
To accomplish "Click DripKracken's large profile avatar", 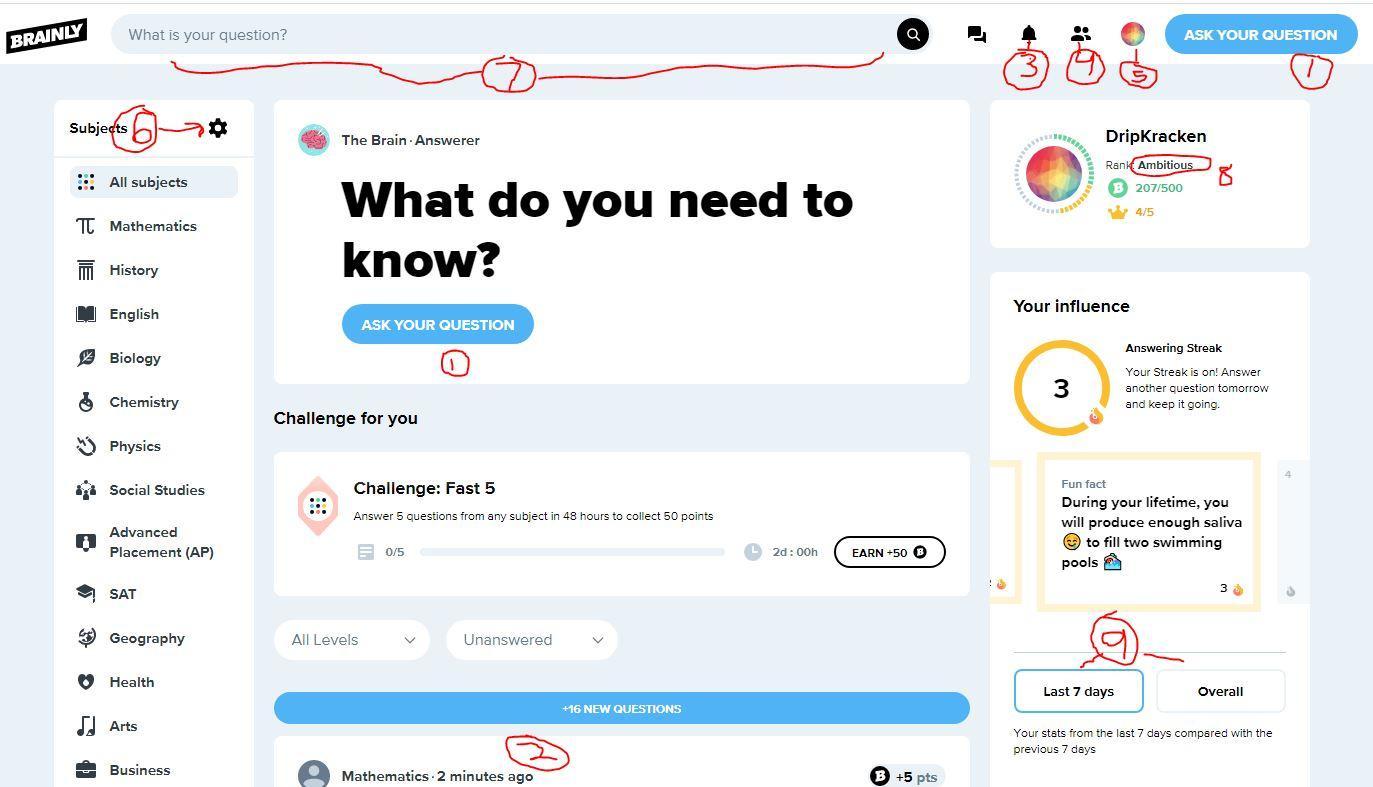I will click(1054, 174).
